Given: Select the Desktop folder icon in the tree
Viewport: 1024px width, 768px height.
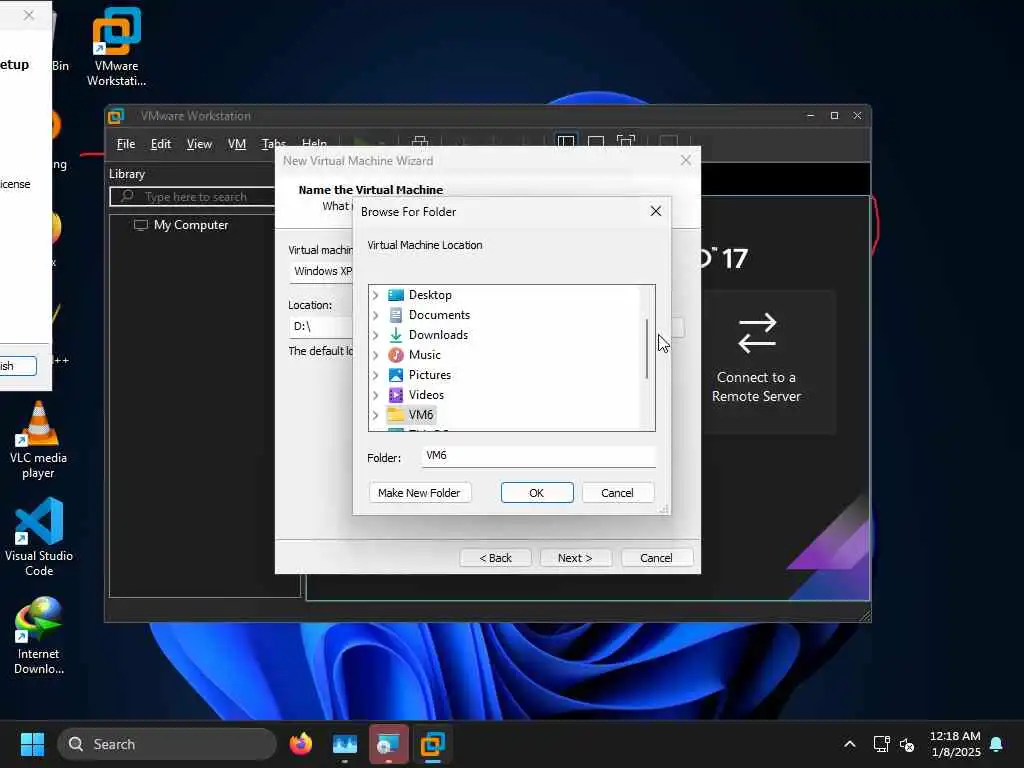Looking at the screenshot, I should pos(396,295).
